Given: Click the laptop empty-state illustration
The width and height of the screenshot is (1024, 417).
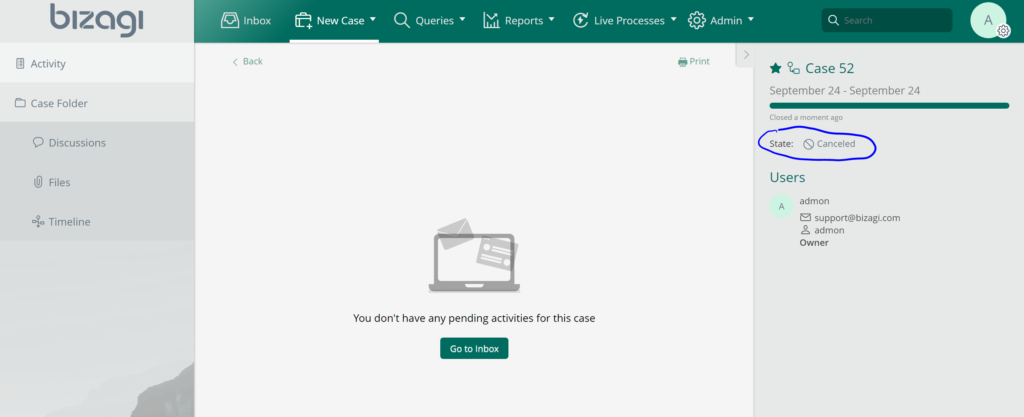Looking at the screenshot, I should [x=474, y=255].
